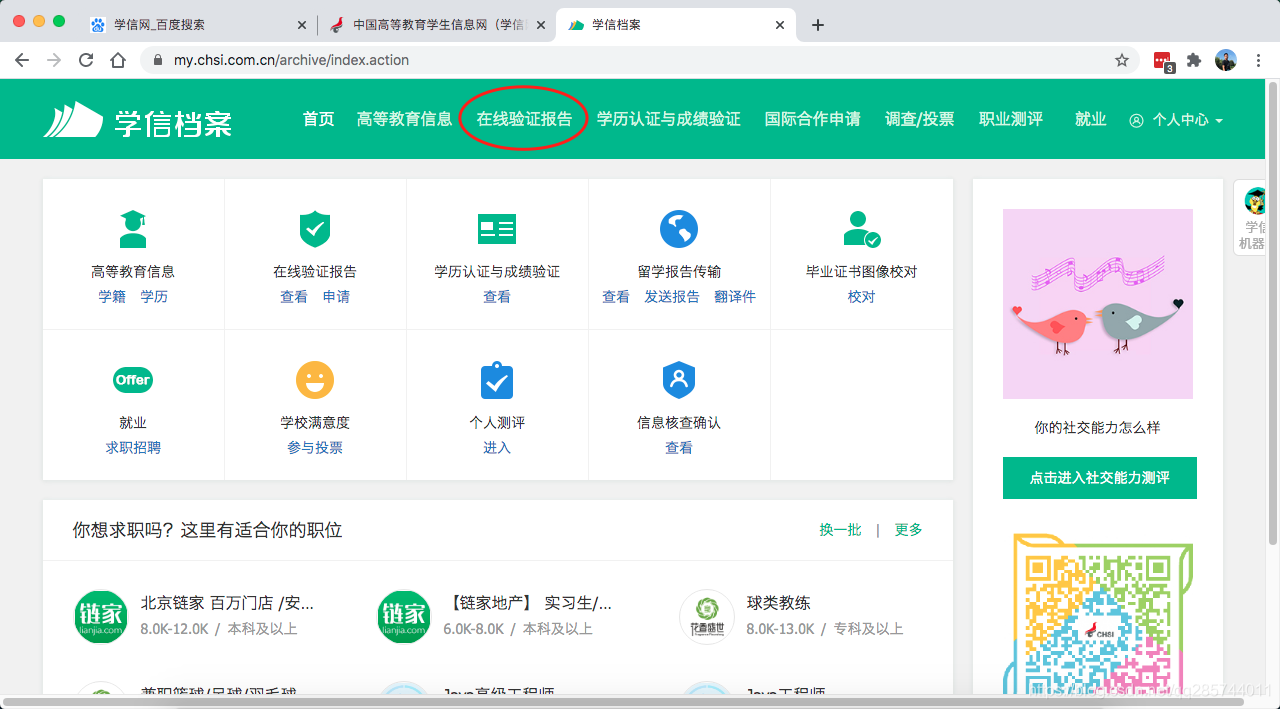Image resolution: width=1280 pixels, height=709 pixels.
Task: Click the 学历 link under 高等教育信息
Action: coord(154,297)
